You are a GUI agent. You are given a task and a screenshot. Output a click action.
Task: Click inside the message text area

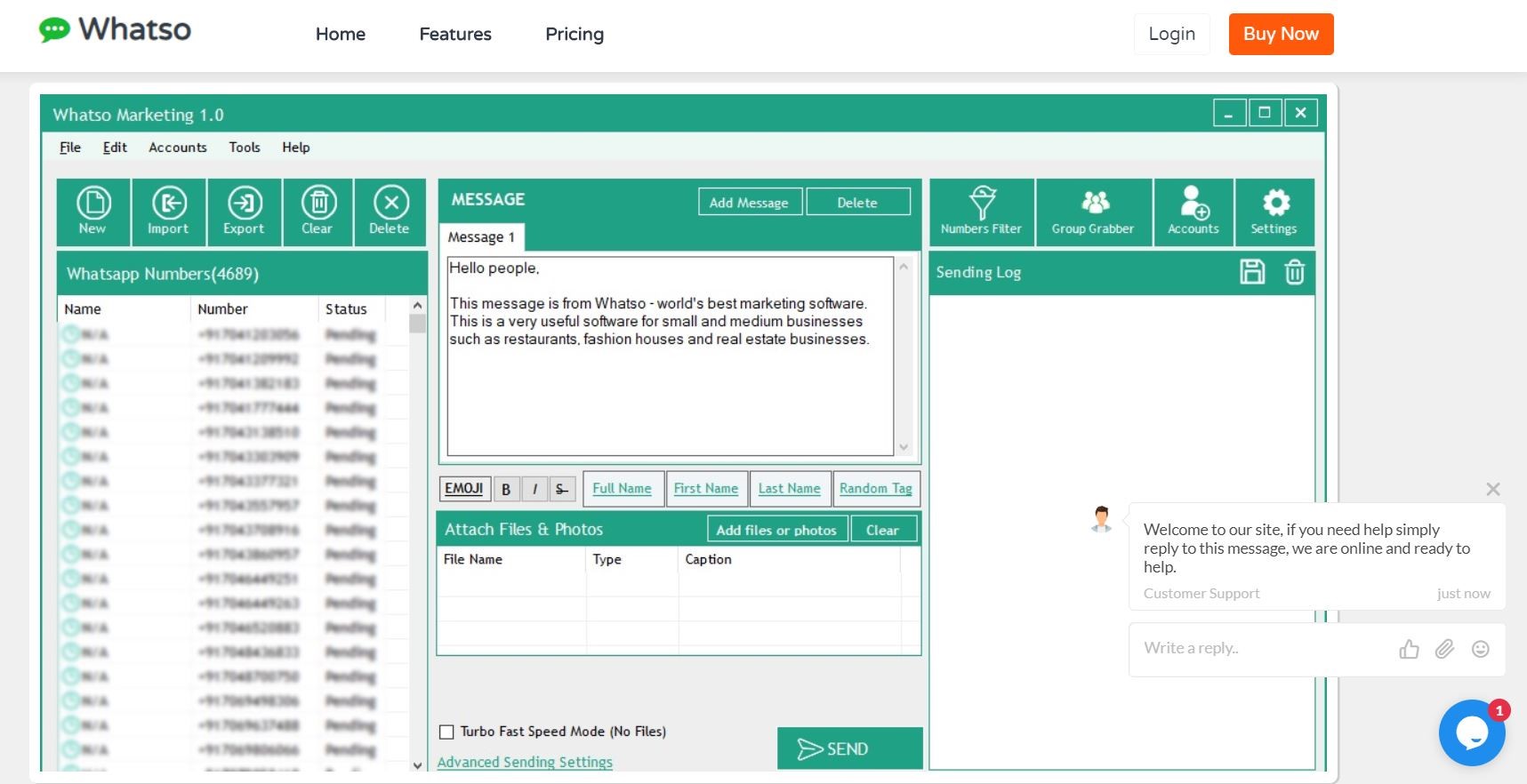671,356
